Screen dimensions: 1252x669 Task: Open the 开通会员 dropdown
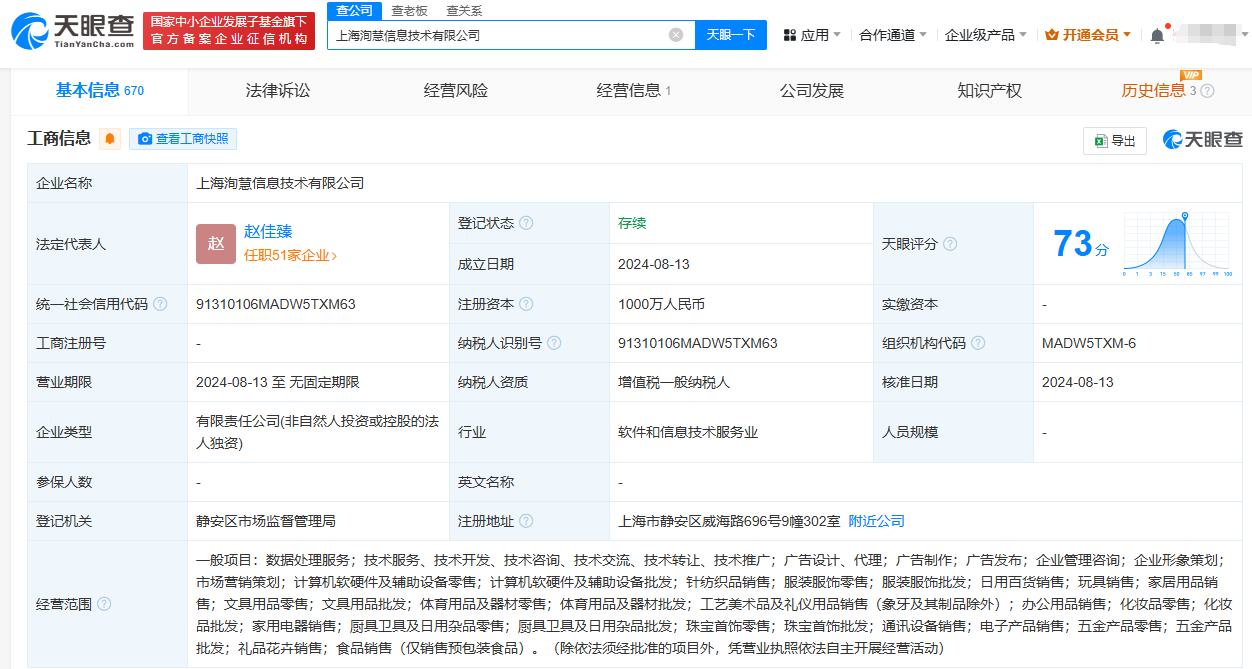coord(1088,35)
